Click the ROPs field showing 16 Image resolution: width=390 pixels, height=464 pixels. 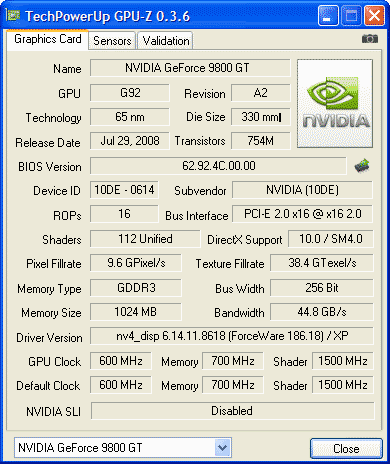124,214
